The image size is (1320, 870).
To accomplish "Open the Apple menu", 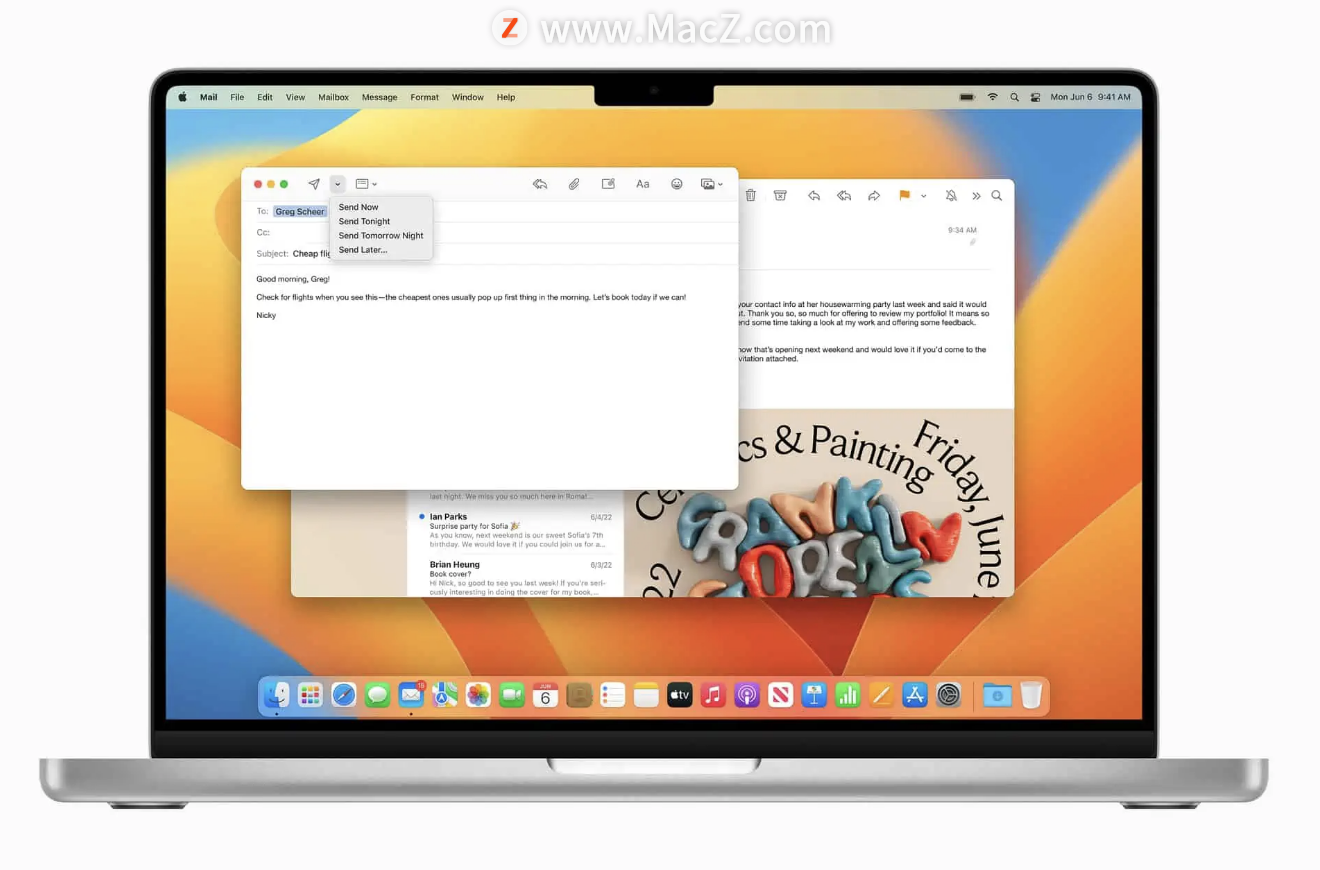I will [183, 97].
